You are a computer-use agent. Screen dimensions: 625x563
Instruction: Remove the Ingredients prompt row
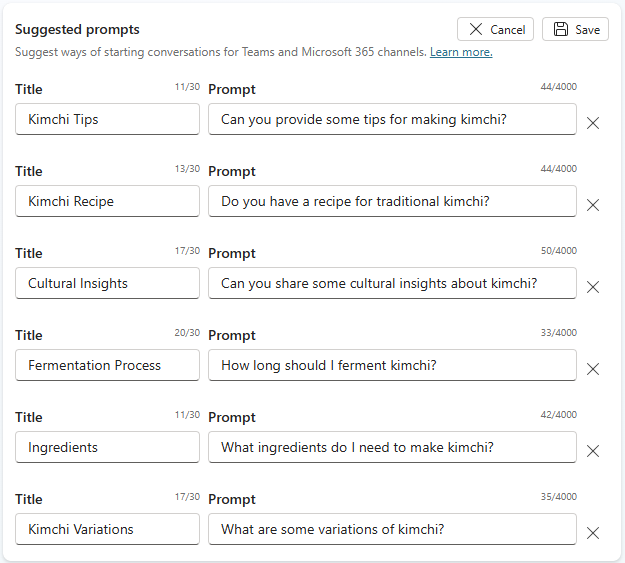pyautogui.click(x=592, y=451)
